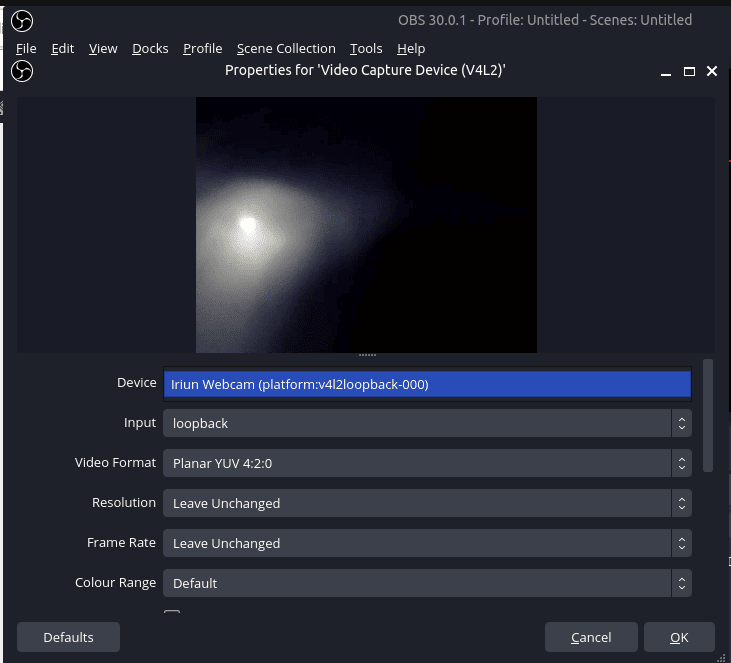Click the Colour Range dropdown arrows
Image resolution: width=731 pixels, height=663 pixels.
pos(682,583)
